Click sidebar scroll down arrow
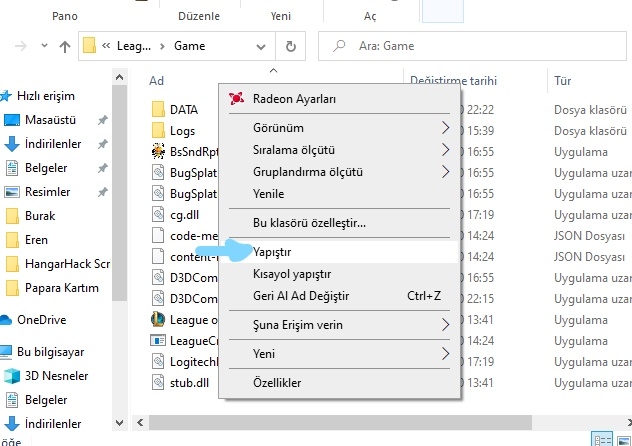 click(119, 423)
